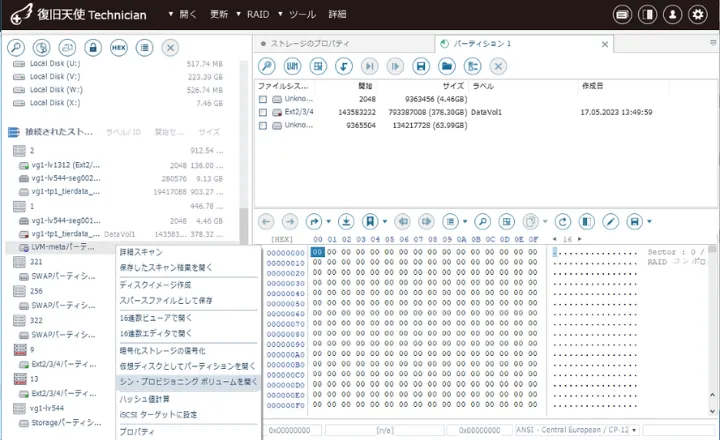Click the refresh icon in hex toolbar
This screenshot has height=440, width=720.
562,222
